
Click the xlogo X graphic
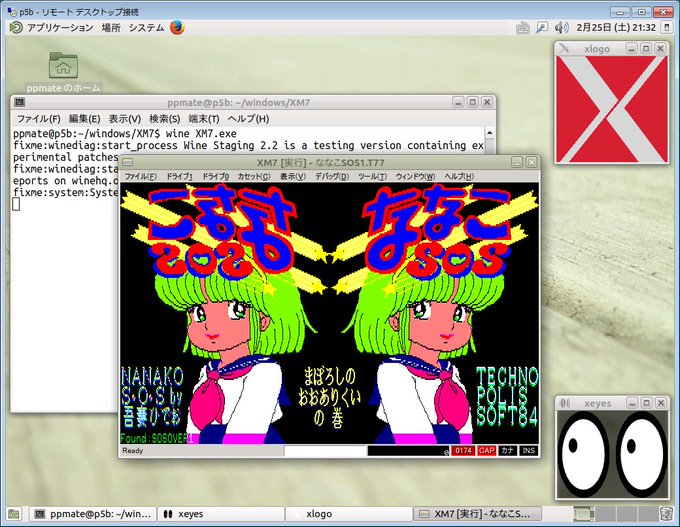[x=611, y=109]
